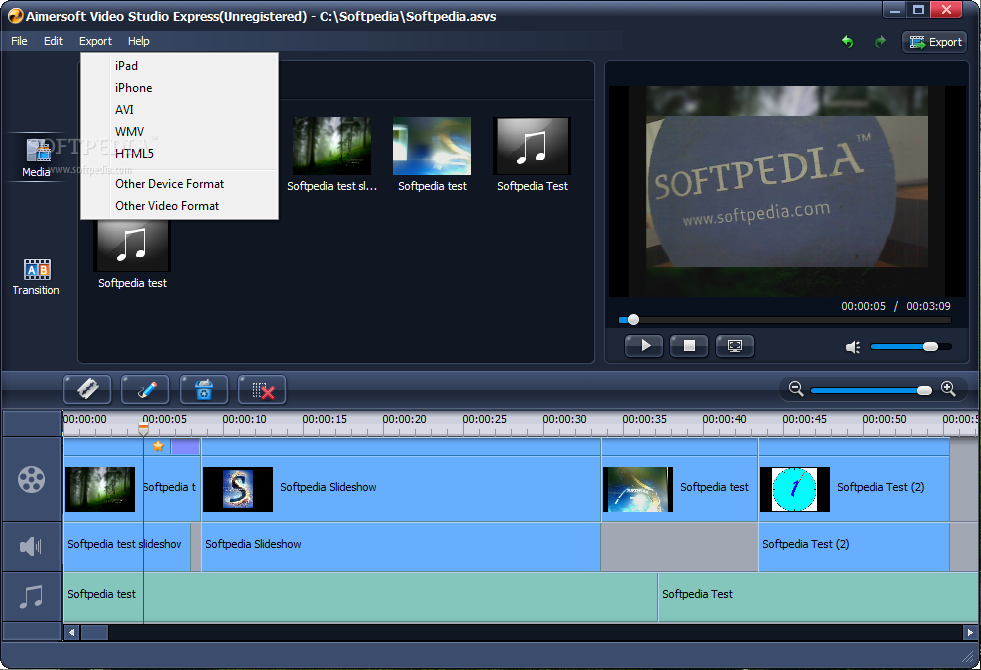Click the audio track speaker icon

tap(31, 546)
